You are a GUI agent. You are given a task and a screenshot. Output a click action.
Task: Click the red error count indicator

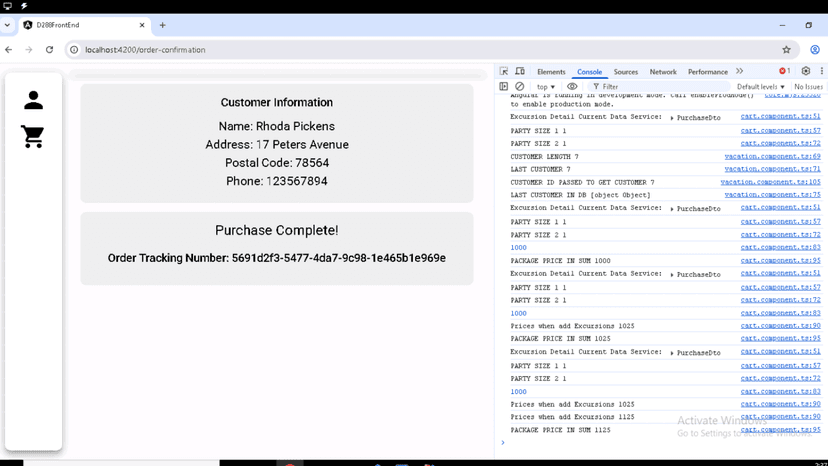[x=785, y=72]
